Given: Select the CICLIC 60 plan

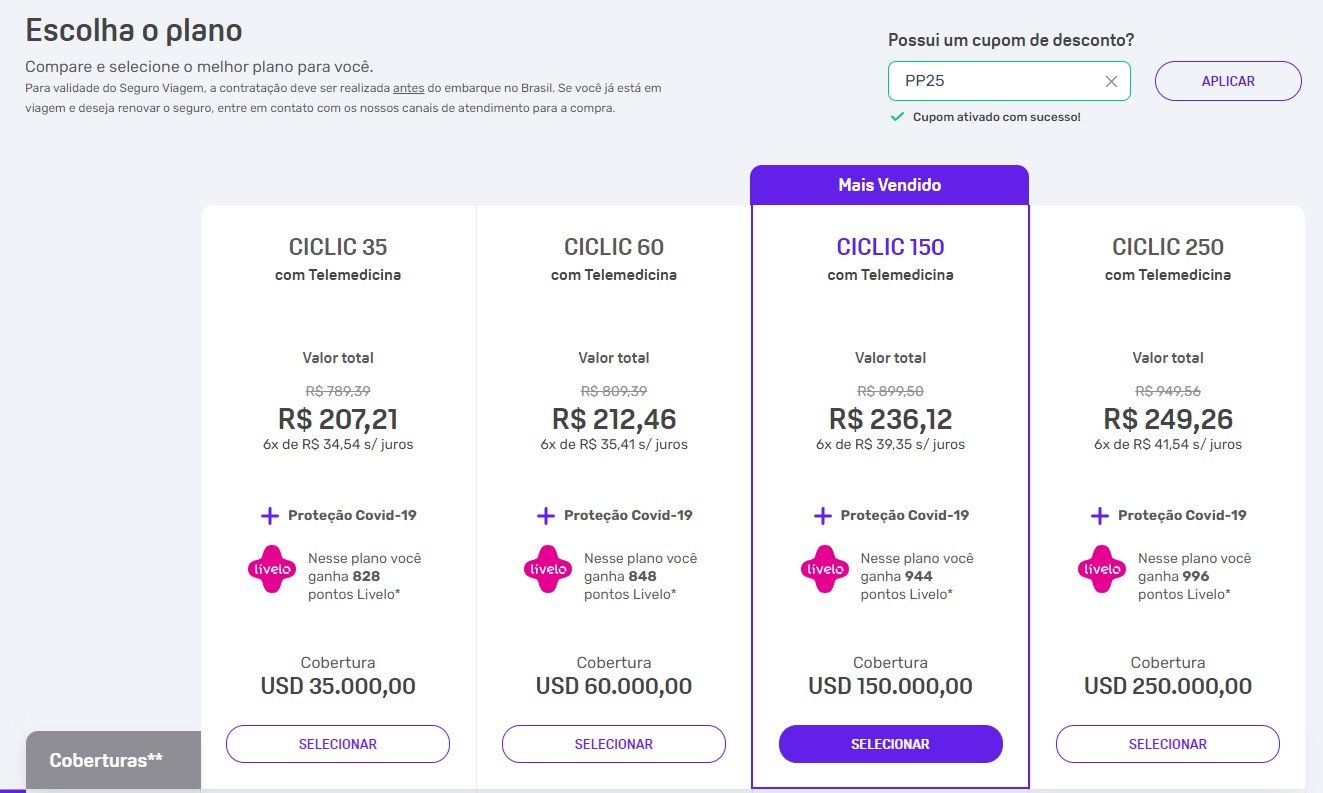Looking at the screenshot, I should pos(614,744).
